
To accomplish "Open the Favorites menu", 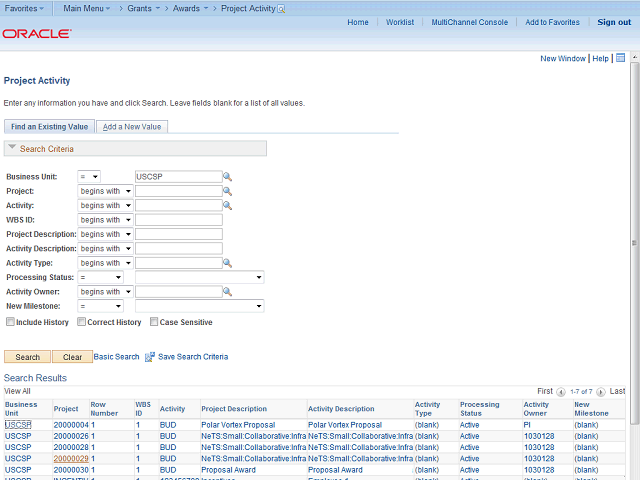I will click(24, 9).
